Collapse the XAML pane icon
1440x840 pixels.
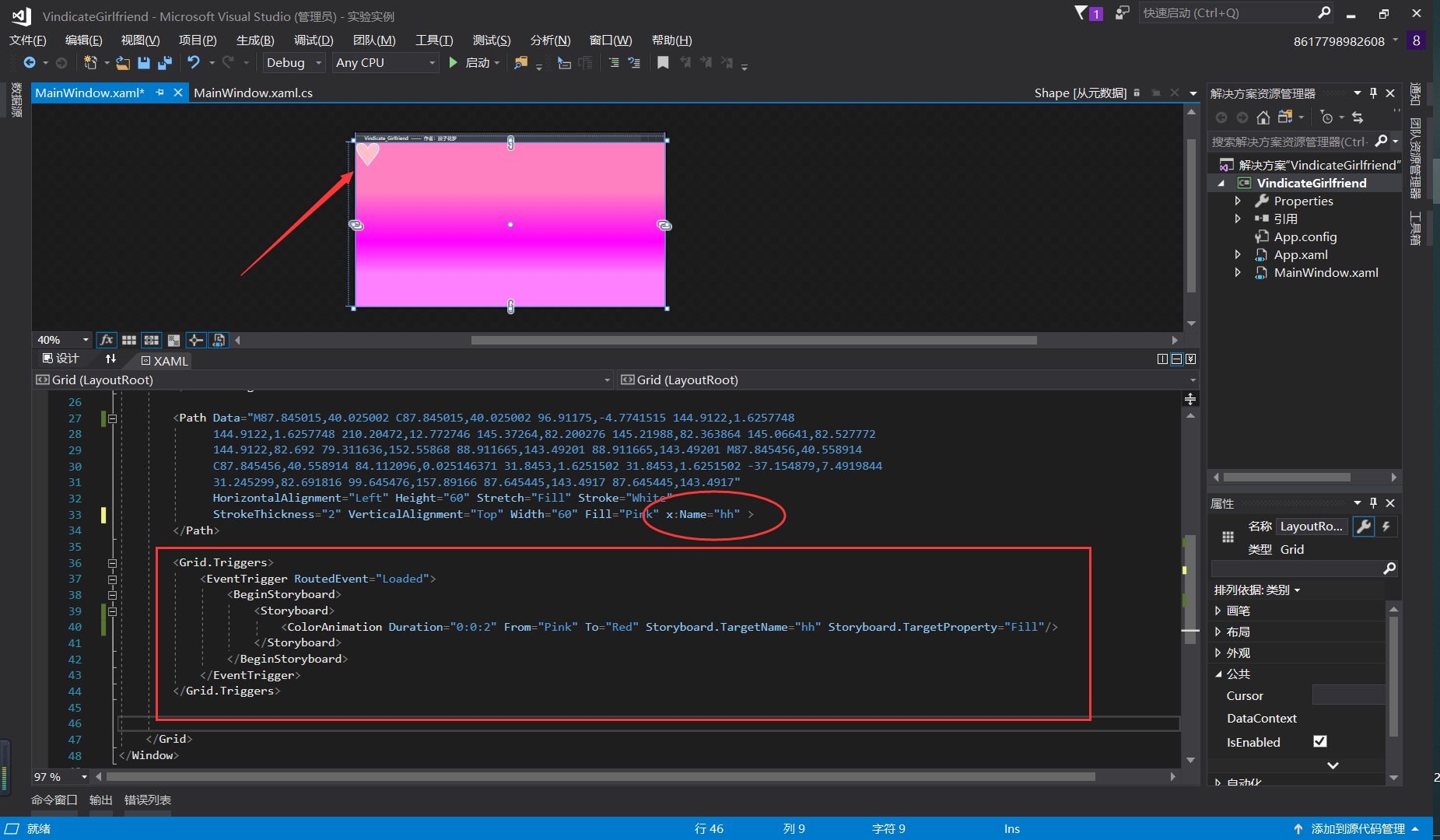1190,359
